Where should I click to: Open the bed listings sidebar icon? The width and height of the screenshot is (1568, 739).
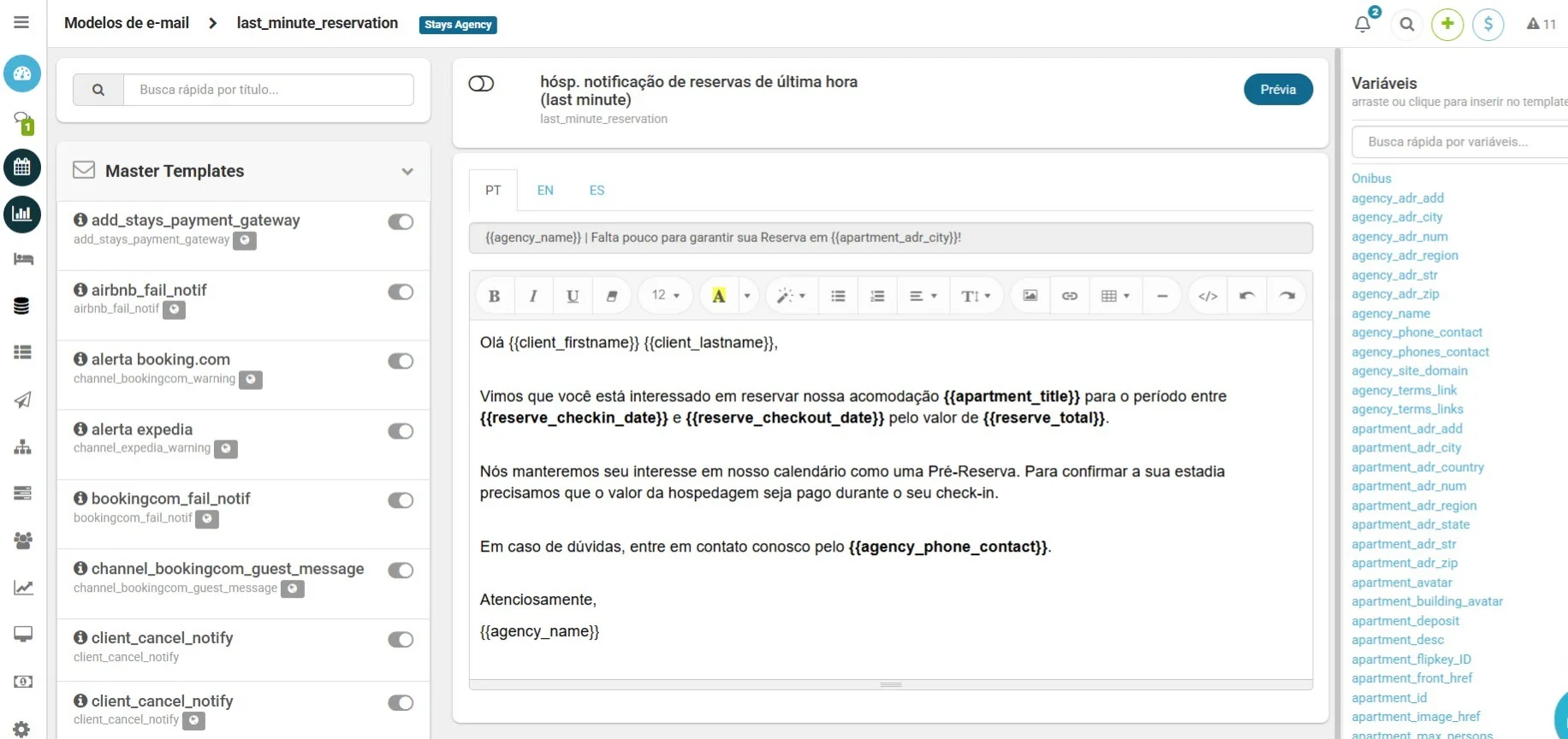tap(23, 259)
